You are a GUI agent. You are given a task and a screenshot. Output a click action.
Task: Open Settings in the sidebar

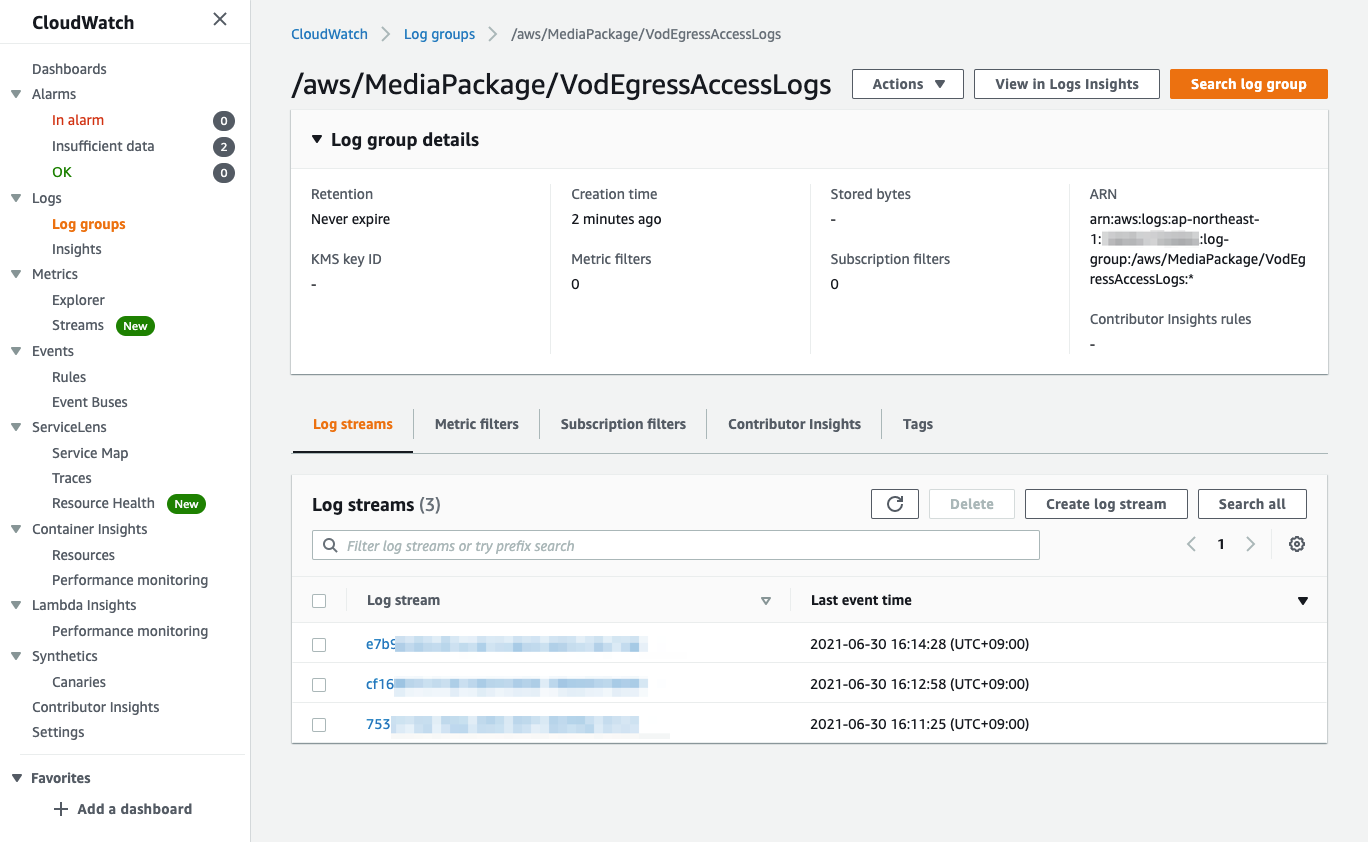[x=58, y=732]
